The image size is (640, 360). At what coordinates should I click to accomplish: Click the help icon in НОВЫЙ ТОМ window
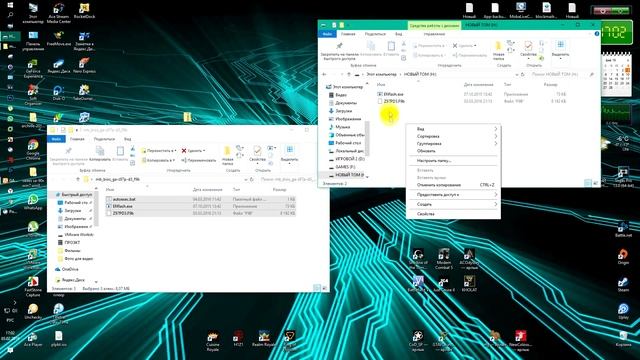[x=597, y=34]
